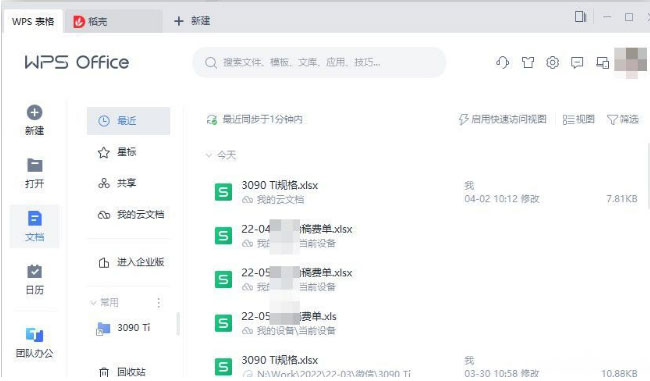Enable 启用快速访问视图
This screenshot has height=381, width=650.
pos(502,119)
